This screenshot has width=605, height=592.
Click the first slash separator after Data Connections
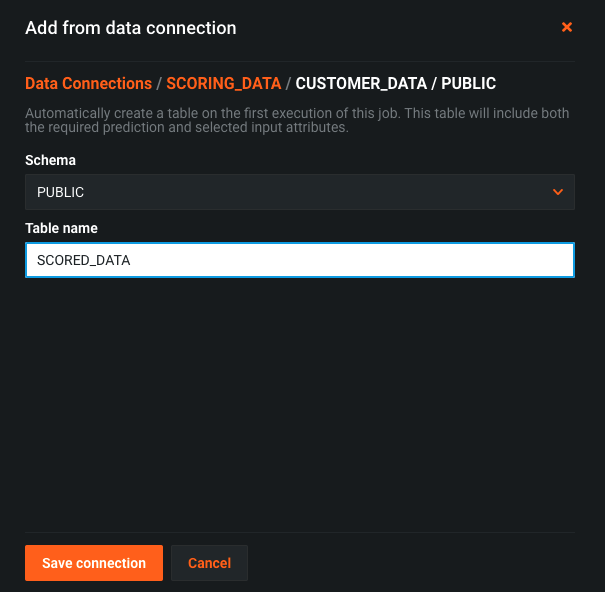159,83
